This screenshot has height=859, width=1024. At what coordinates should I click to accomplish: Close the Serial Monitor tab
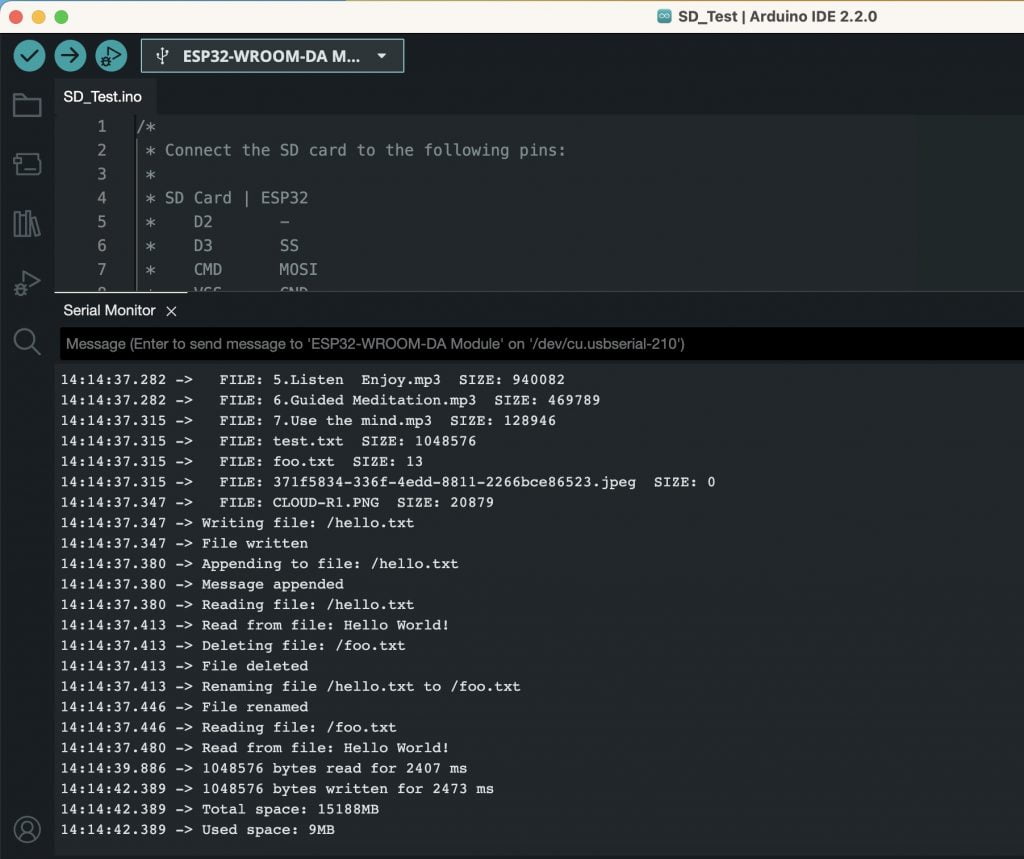click(171, 311)
